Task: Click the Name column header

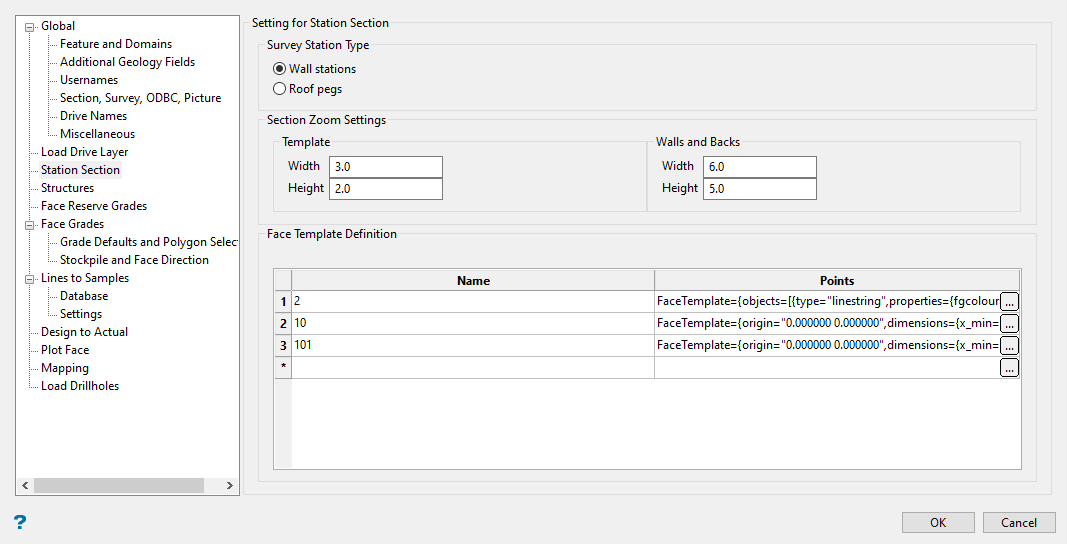Action: point(473,281)
